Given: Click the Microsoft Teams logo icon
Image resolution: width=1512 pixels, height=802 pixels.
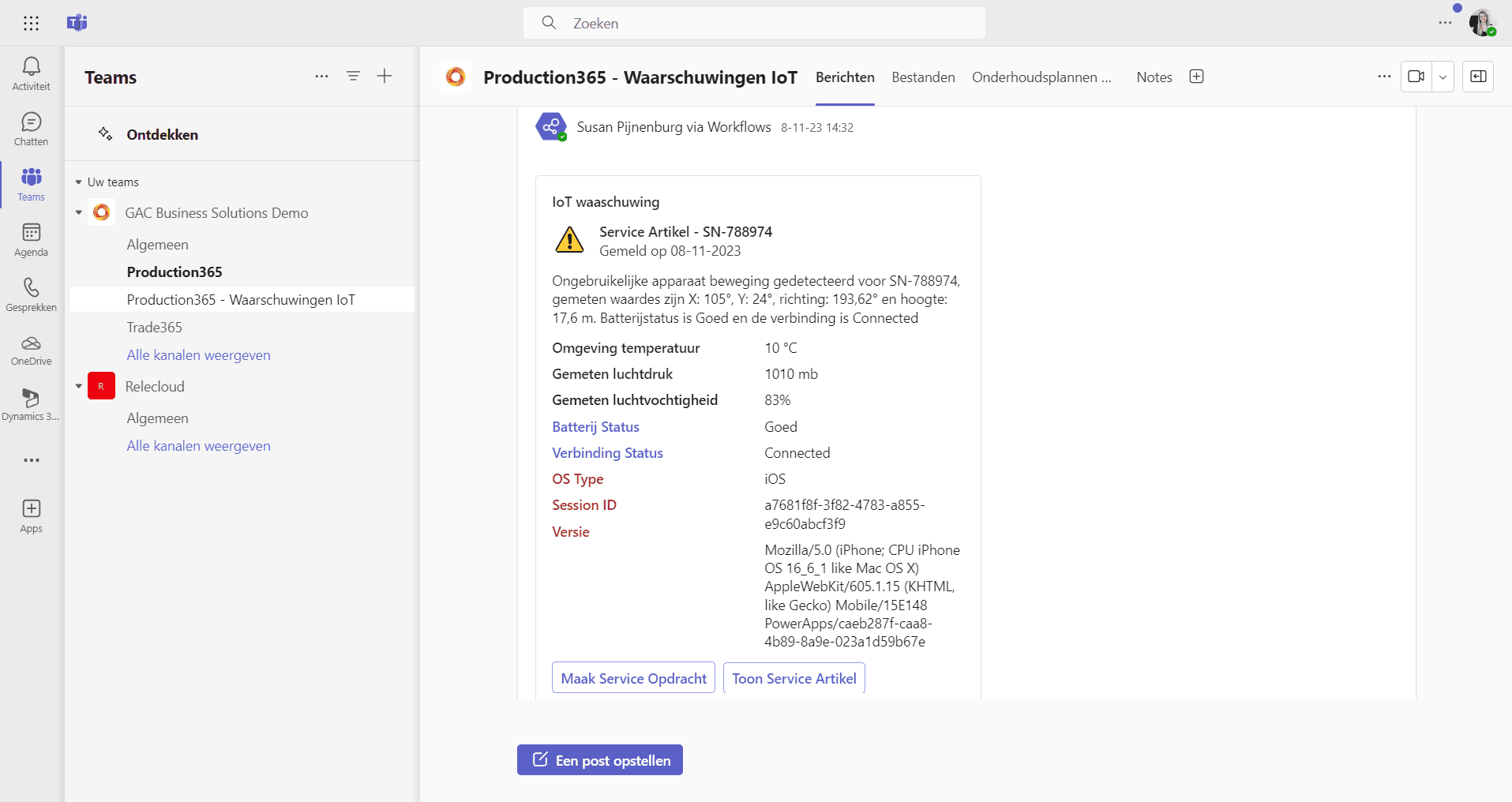Looking at the screenshot, I should [77, 23].
